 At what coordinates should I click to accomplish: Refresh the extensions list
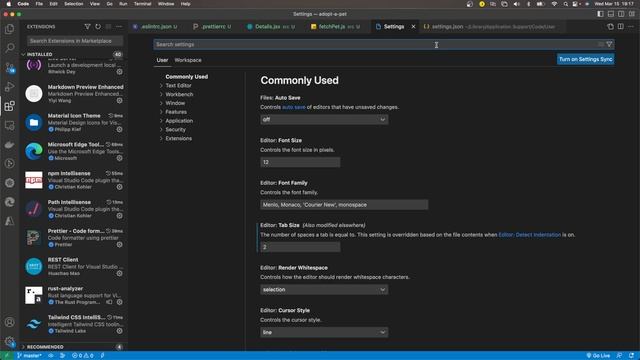click(98, 27)
